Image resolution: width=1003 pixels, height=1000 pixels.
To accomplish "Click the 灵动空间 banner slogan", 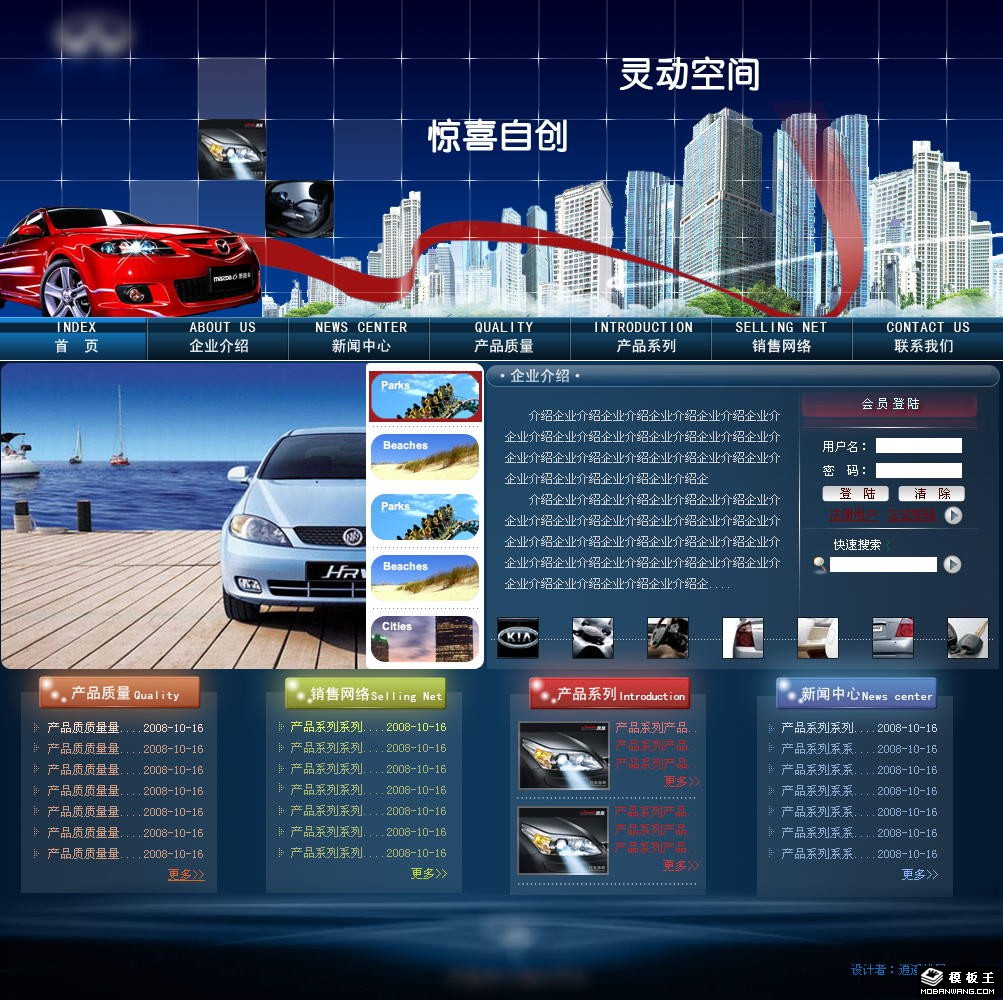I will pos(690,74).
